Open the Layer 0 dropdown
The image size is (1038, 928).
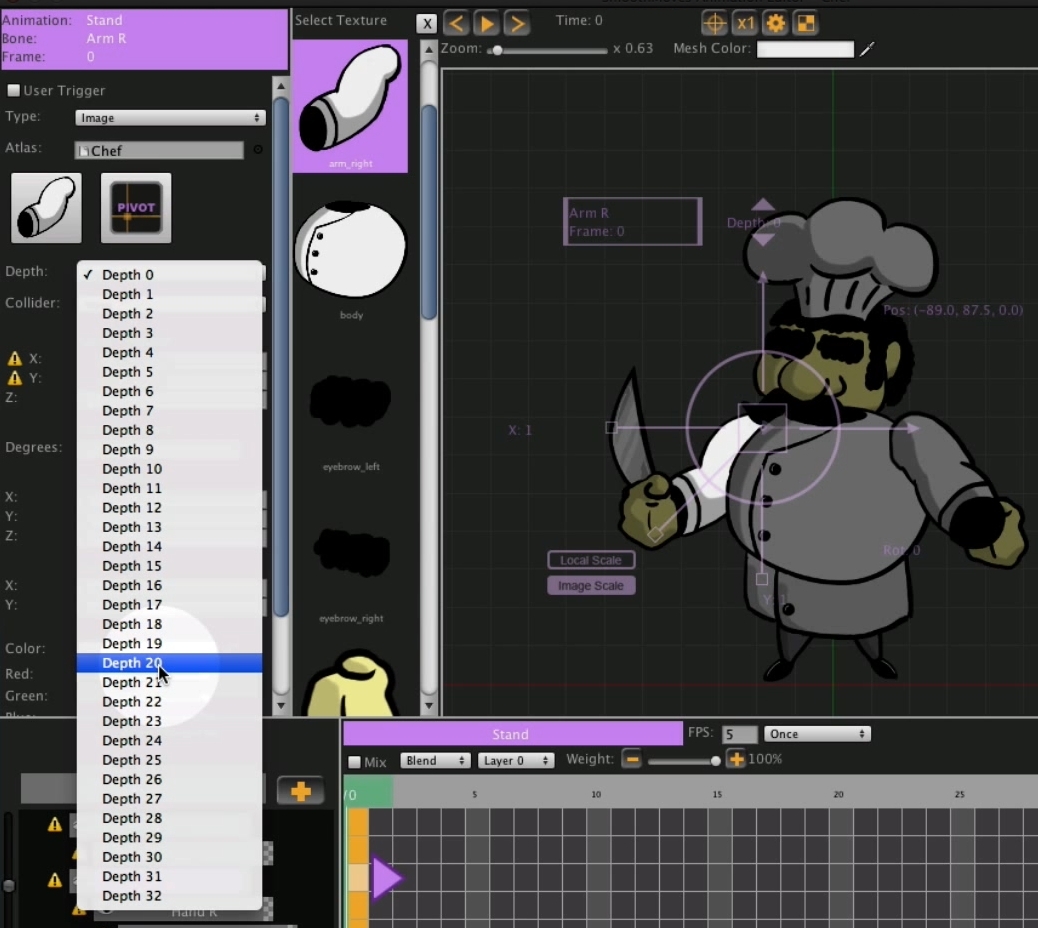(x=516, y=761)
